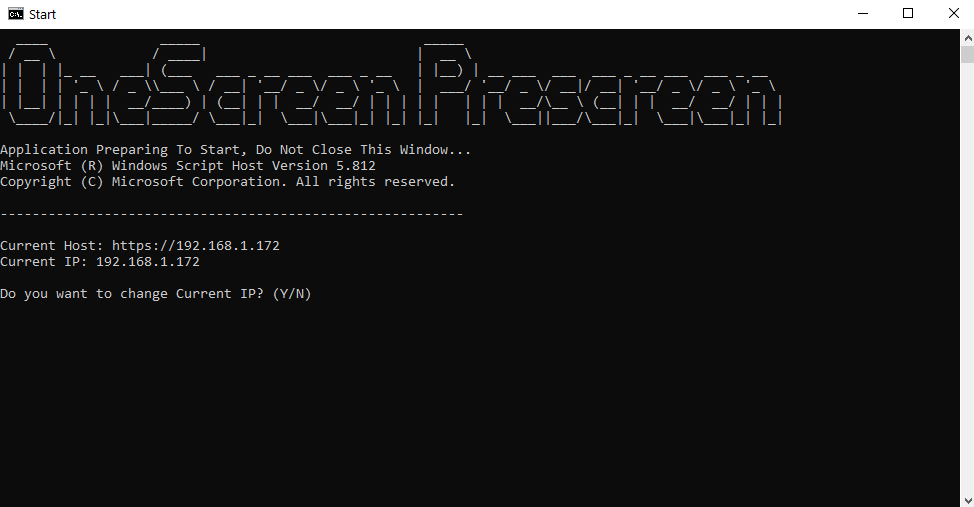Minimize the Start console window
974x507 pixels.
click(x=863, y=14)
